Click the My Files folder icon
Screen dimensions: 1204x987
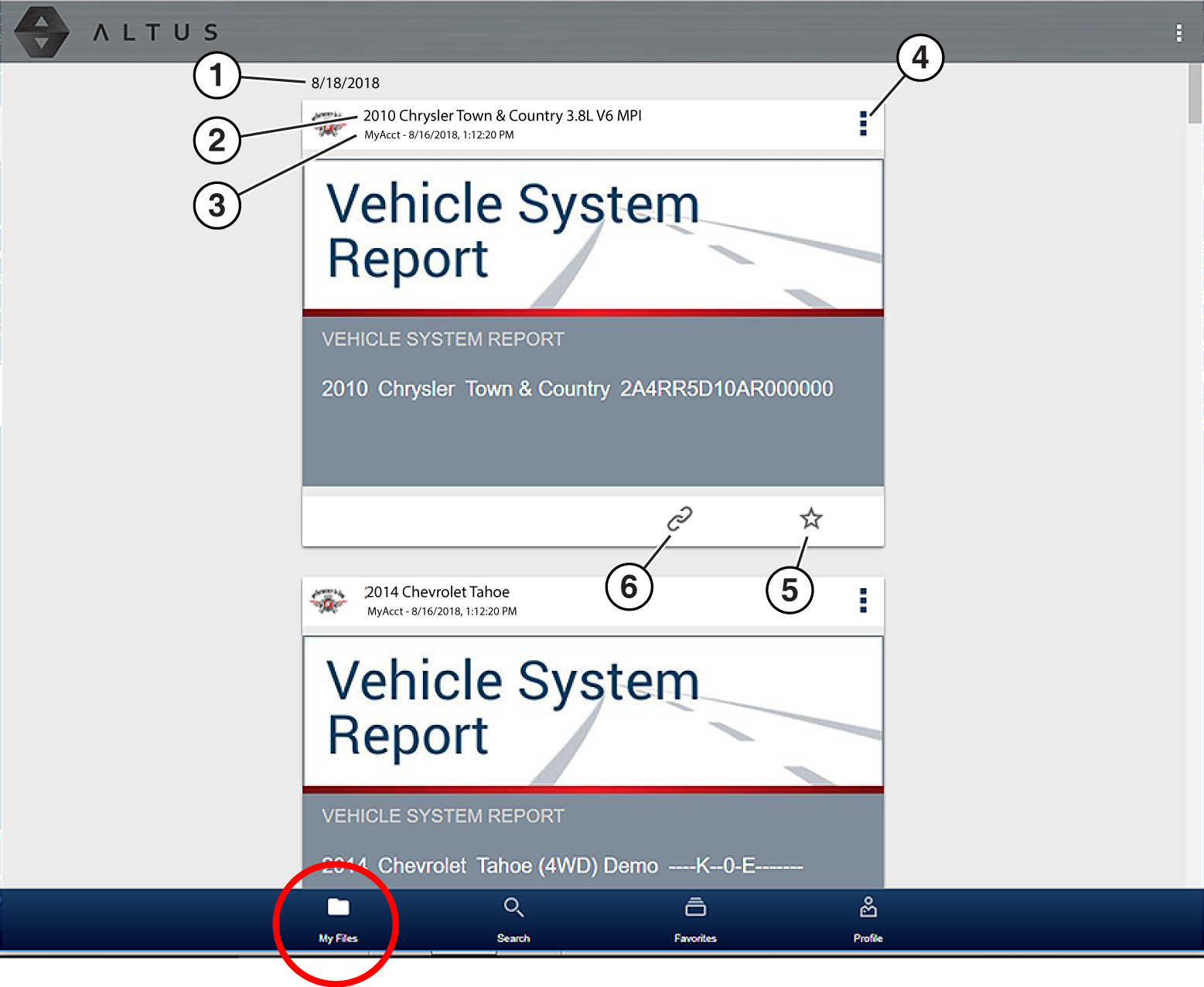[338, 907]
